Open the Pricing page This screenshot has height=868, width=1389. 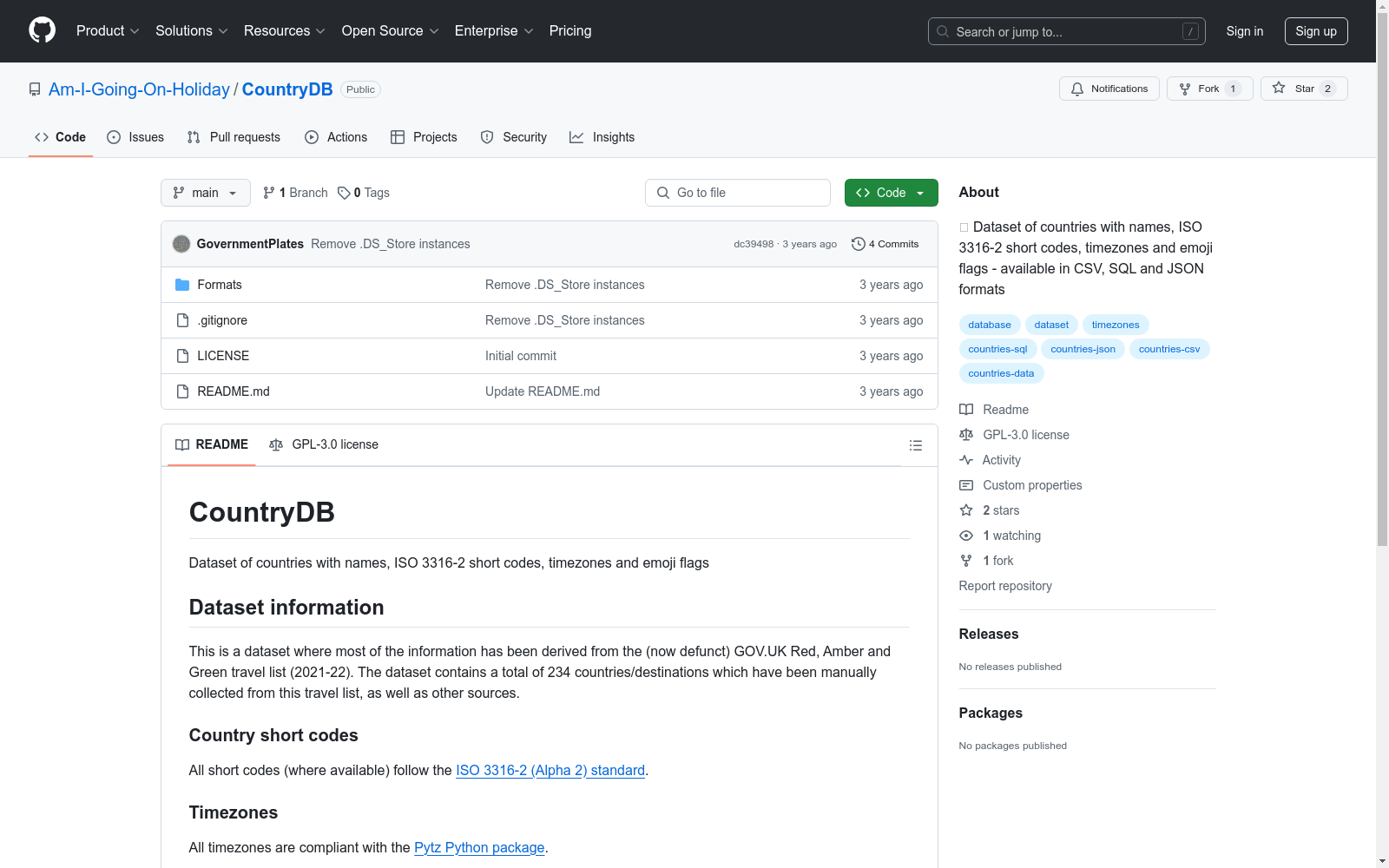click(x=570, y=30)
